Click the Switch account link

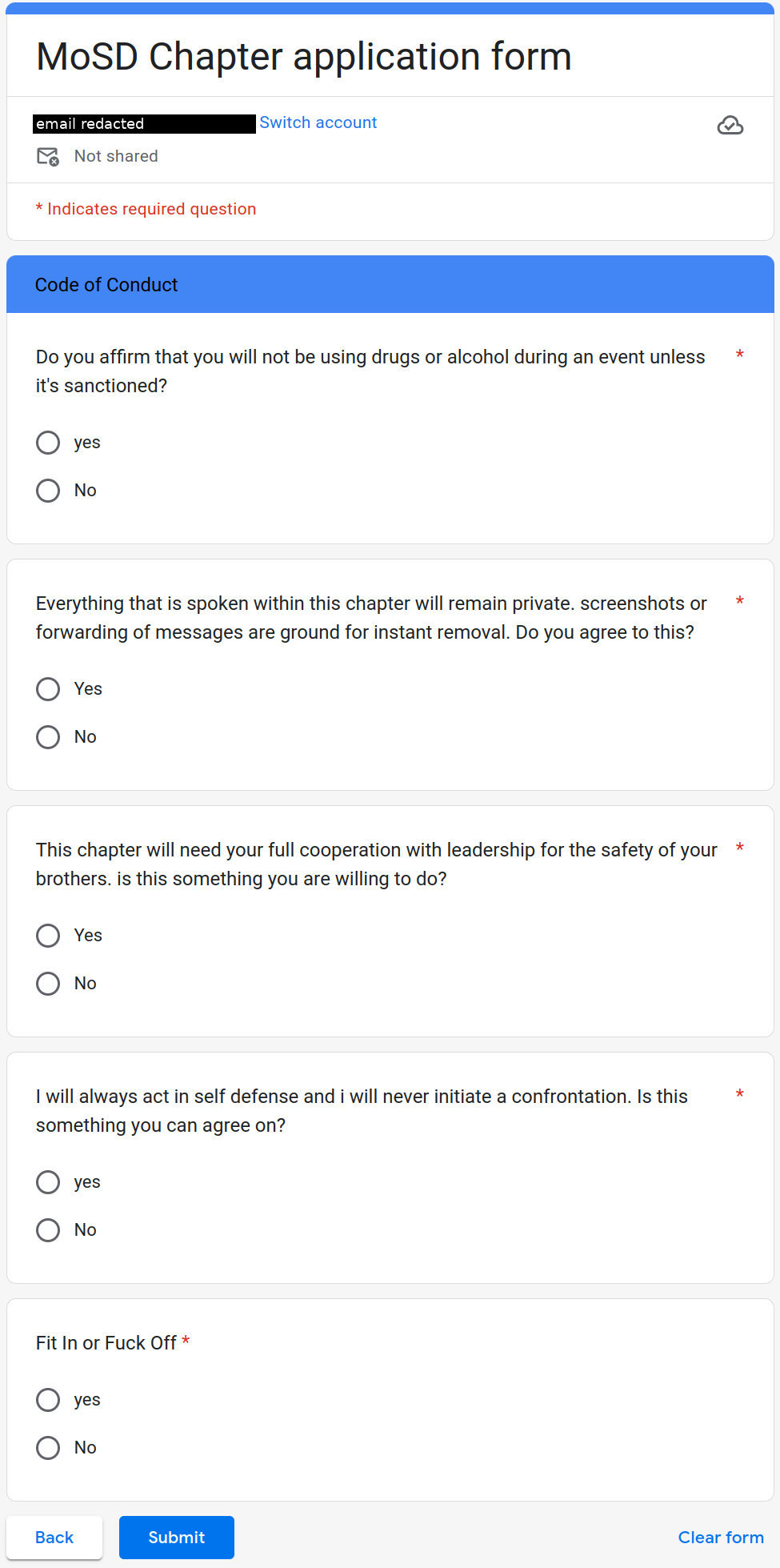pyautogui.click(x=318, y=122)
